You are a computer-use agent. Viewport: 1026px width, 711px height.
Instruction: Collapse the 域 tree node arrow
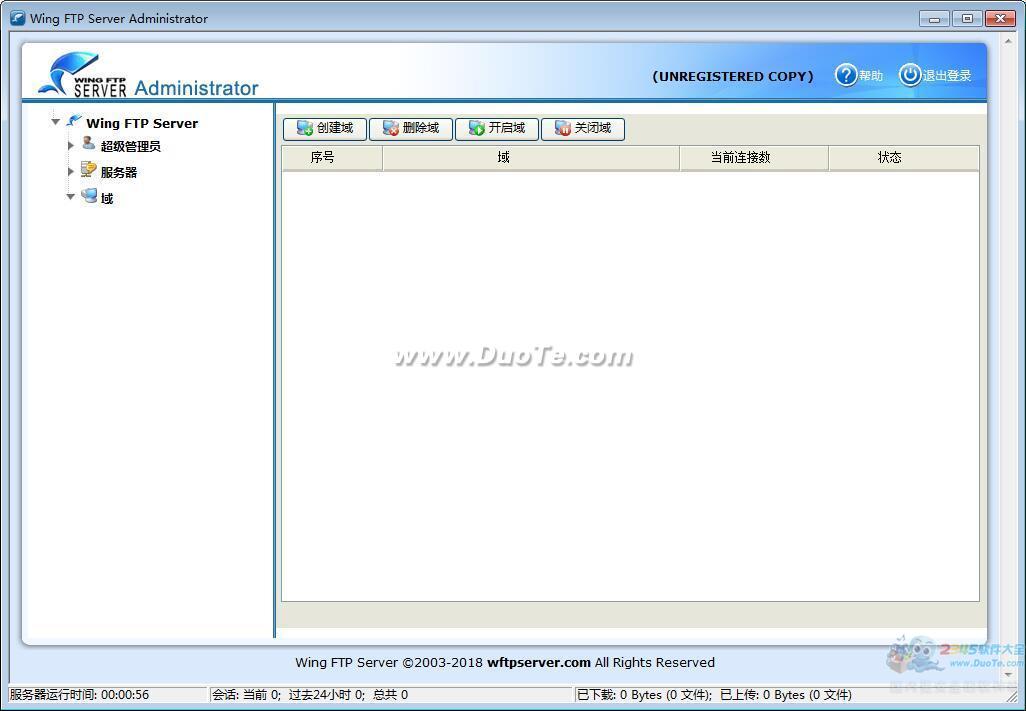click(x=71, y=196)
